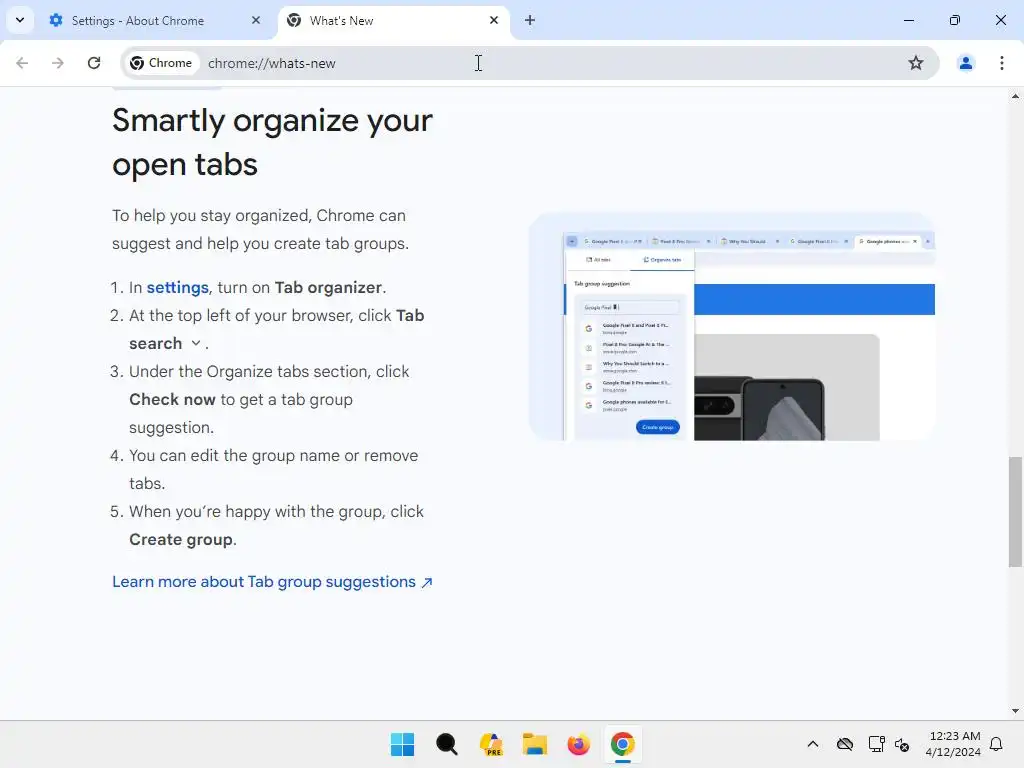Open the notifications bell
The width and height of the screenshot is (1024, 768).
pyautogui.click(x=997, y=744)
